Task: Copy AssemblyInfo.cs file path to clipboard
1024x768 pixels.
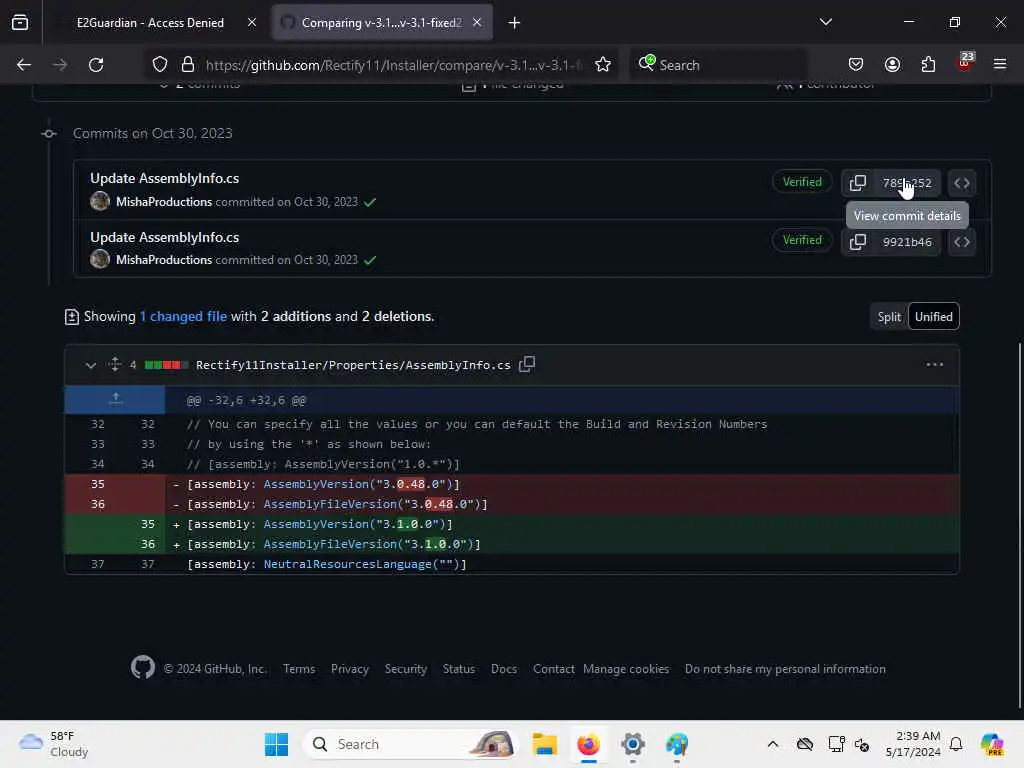Action: pos(526,364)
